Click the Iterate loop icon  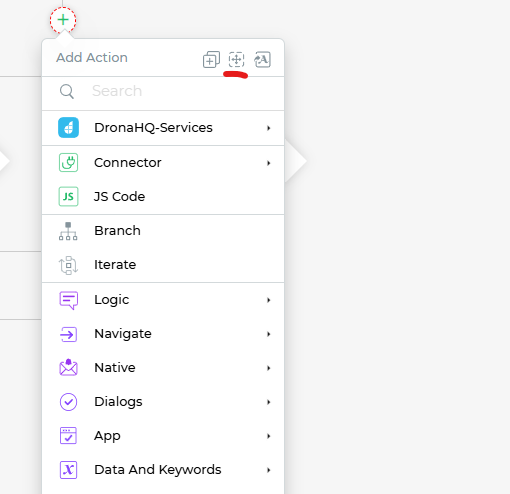coord(68,265)
